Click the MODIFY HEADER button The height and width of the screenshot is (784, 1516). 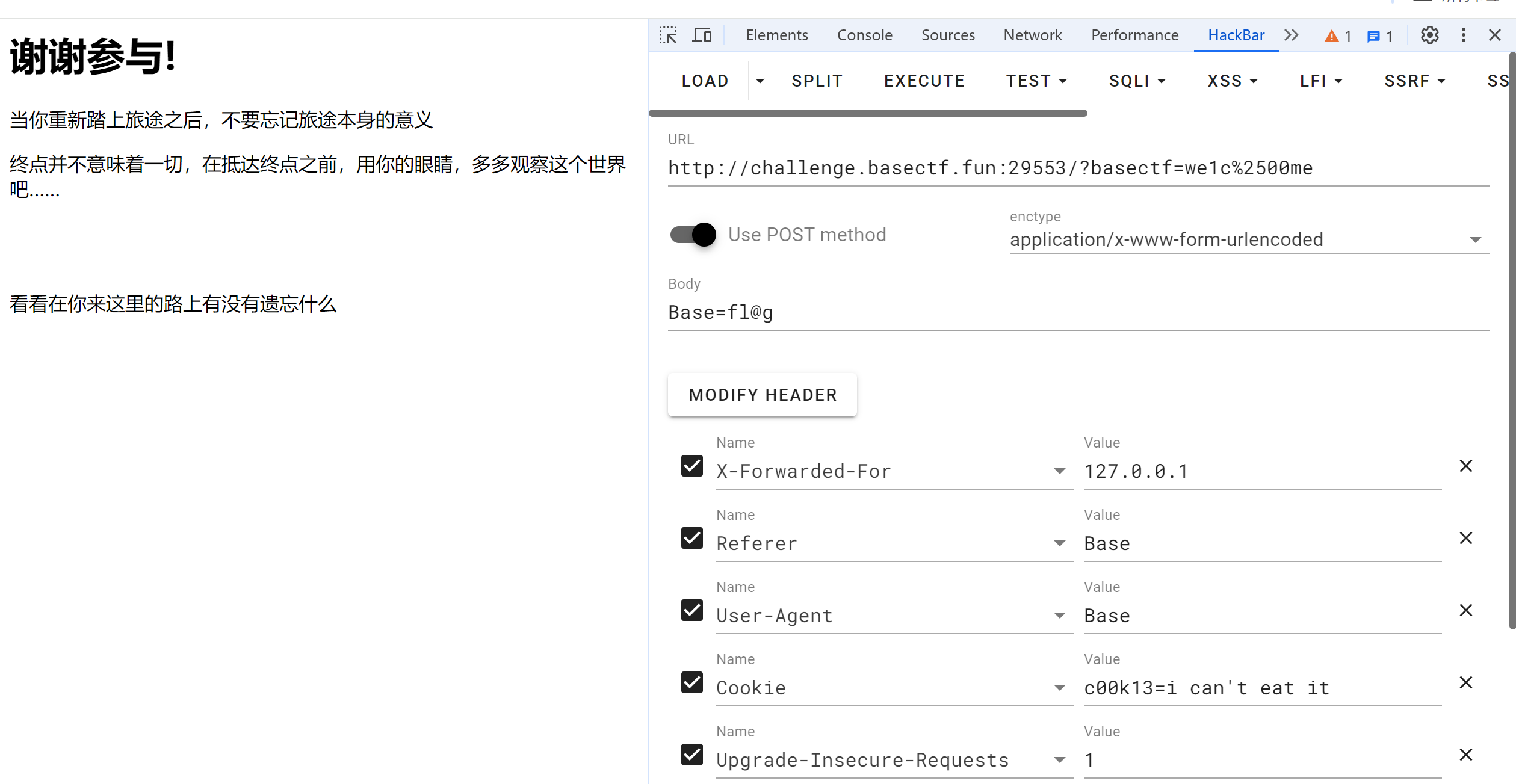pos(763,395)
